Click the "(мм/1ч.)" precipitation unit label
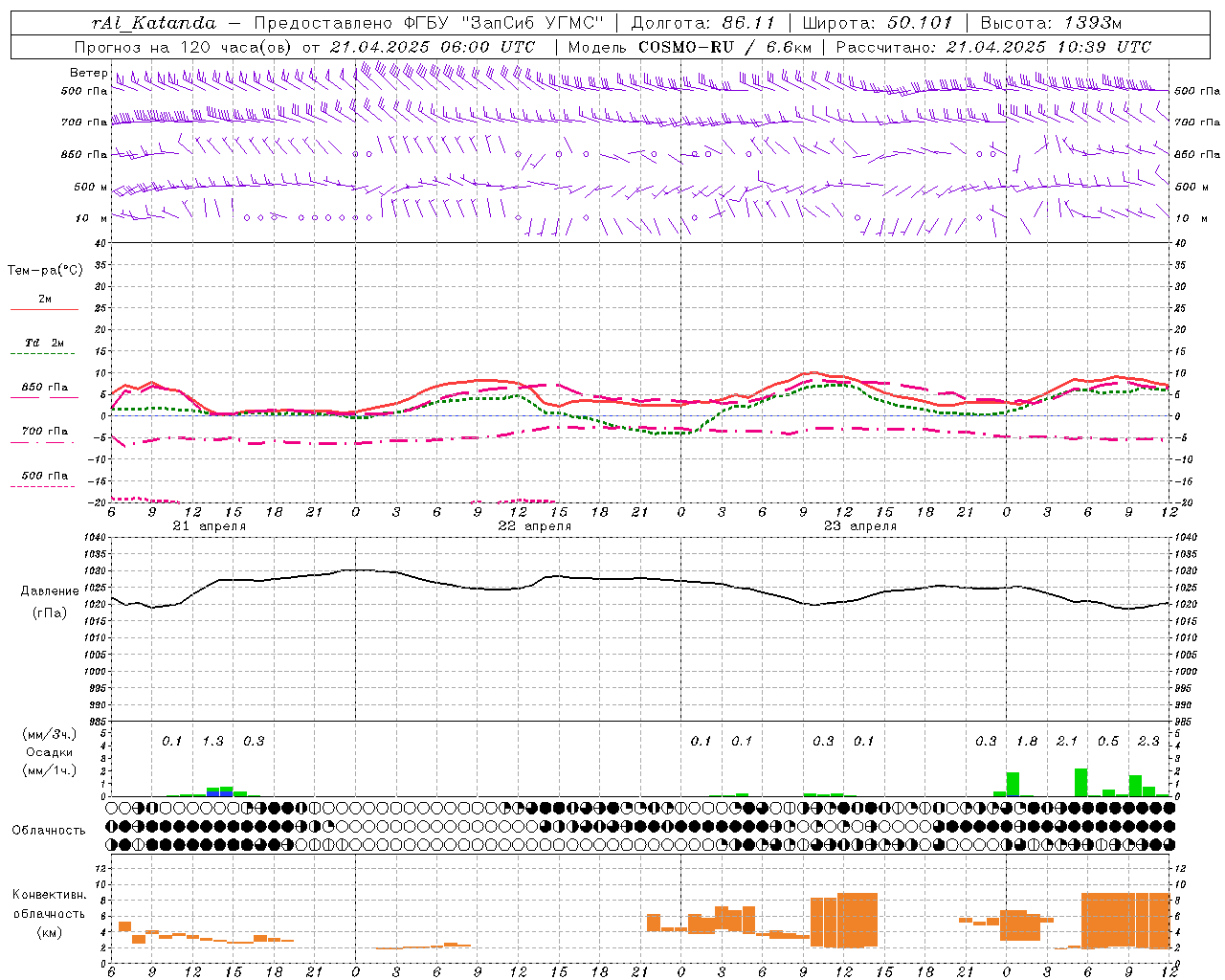 (49, 769)
